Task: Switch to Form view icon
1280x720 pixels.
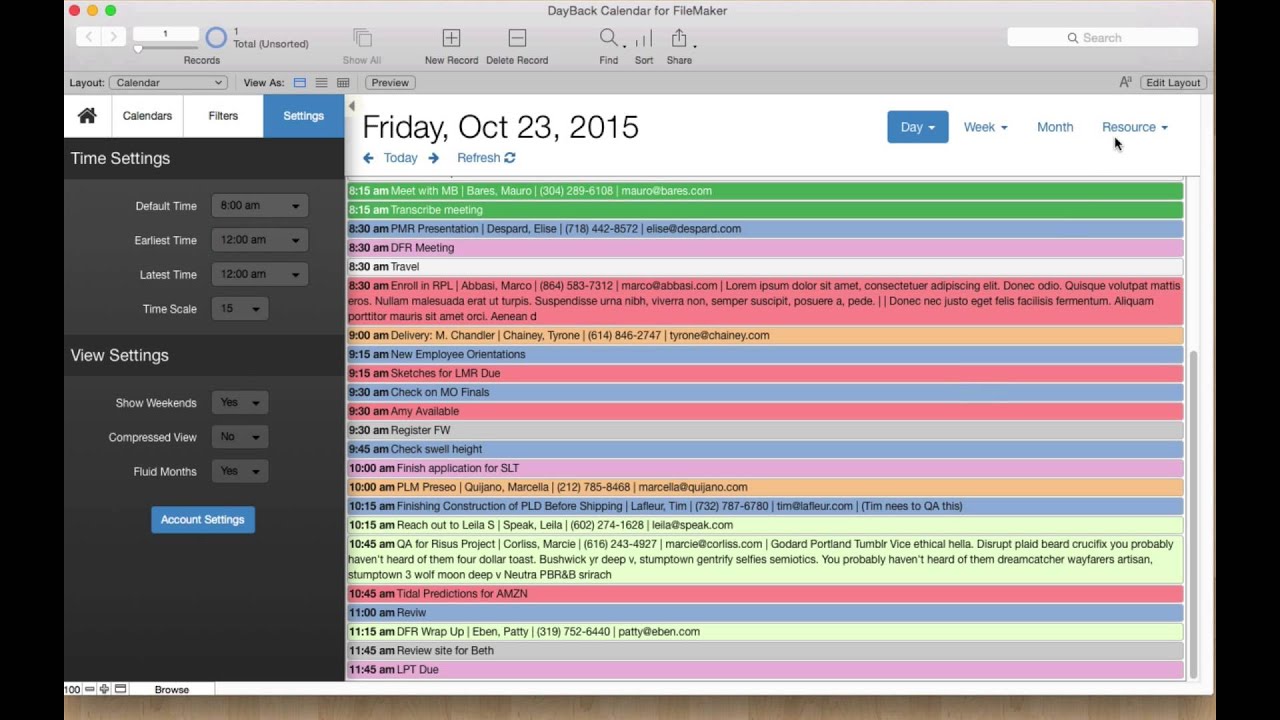Action: (x=300, y=83)
